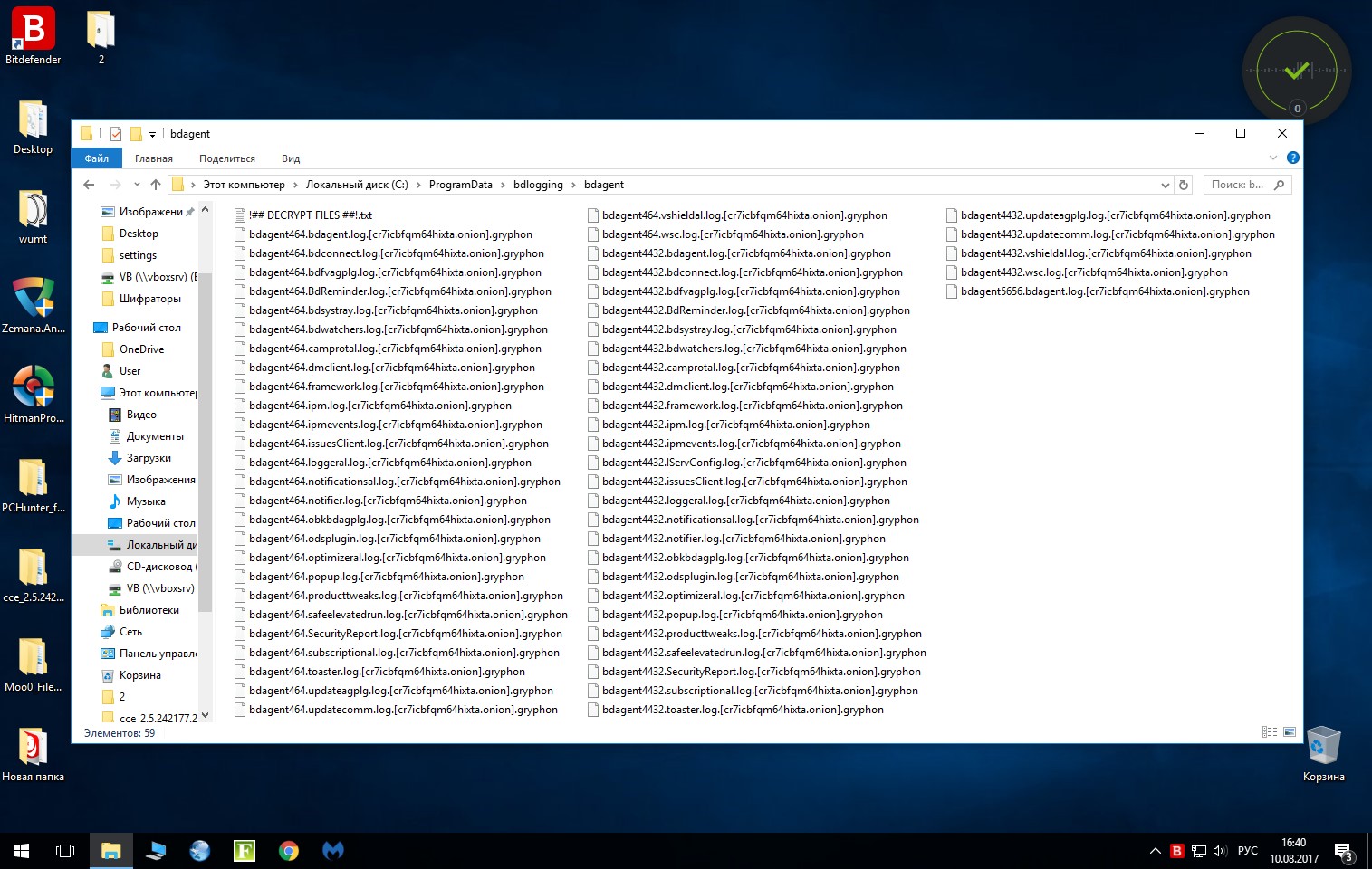The height and width of the screenshot is (869, 1372).
Task: Select file bdagent4432.ISerConfig.log gryphon
Action: pyautogui.click(x=746, y=463)
